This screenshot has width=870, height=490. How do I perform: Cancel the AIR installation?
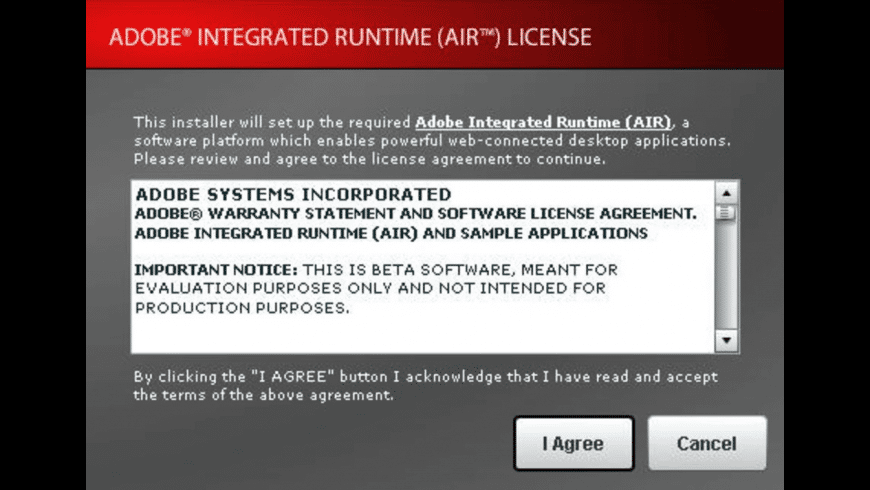[707, 443]
